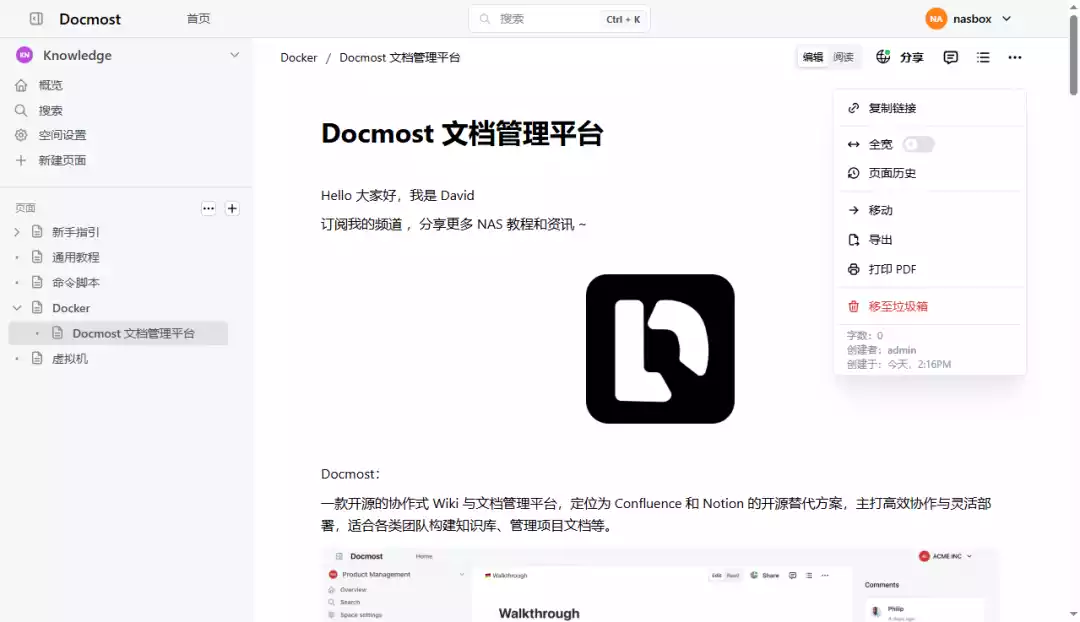
Task: Click the search input field
Action: (x=555, y=18)
